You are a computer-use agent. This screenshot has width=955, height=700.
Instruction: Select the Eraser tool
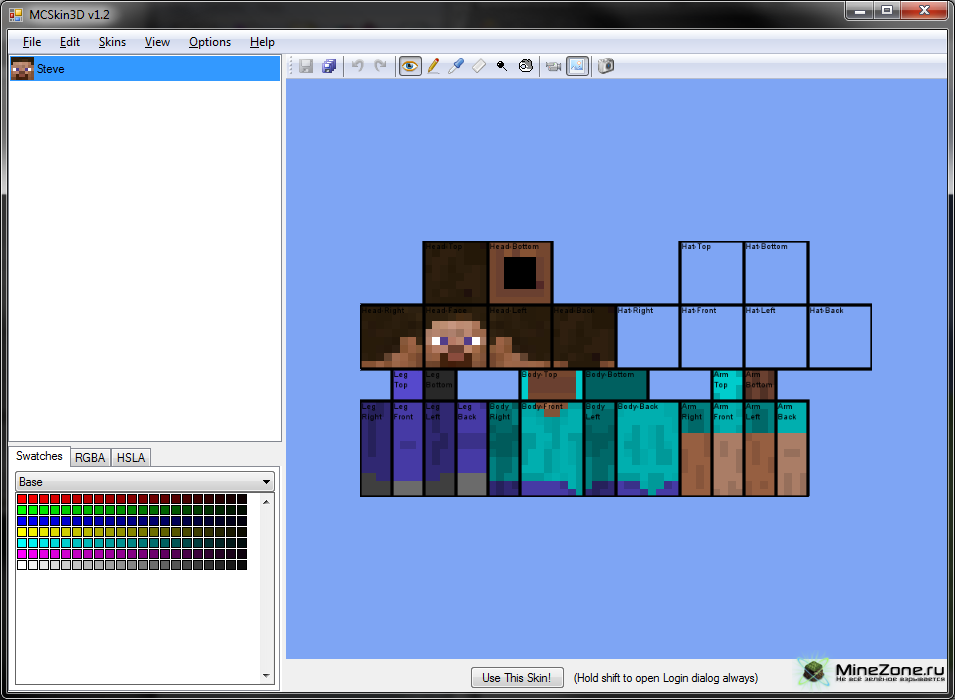point(479,66)
